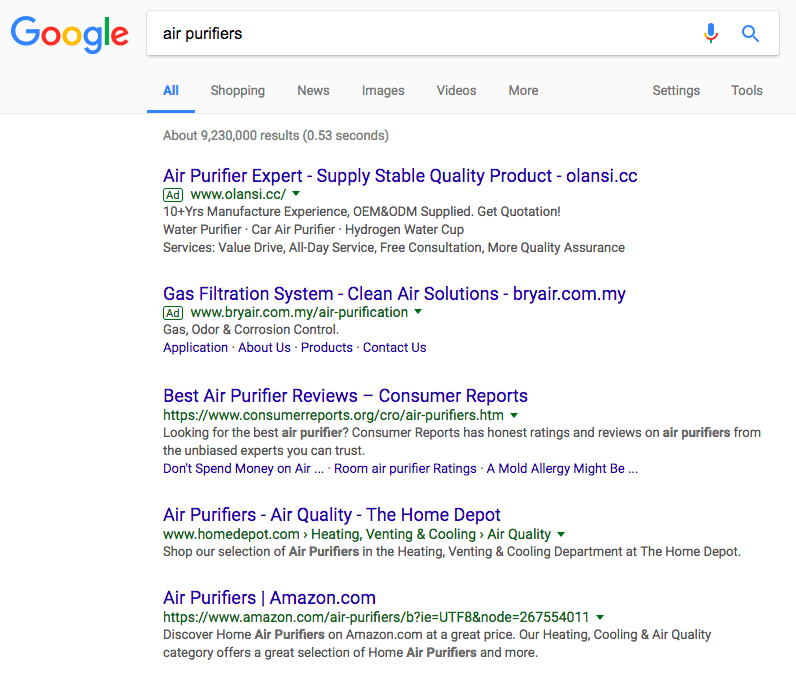Open Gas Filtration System bryair ad title

[394, 294]
